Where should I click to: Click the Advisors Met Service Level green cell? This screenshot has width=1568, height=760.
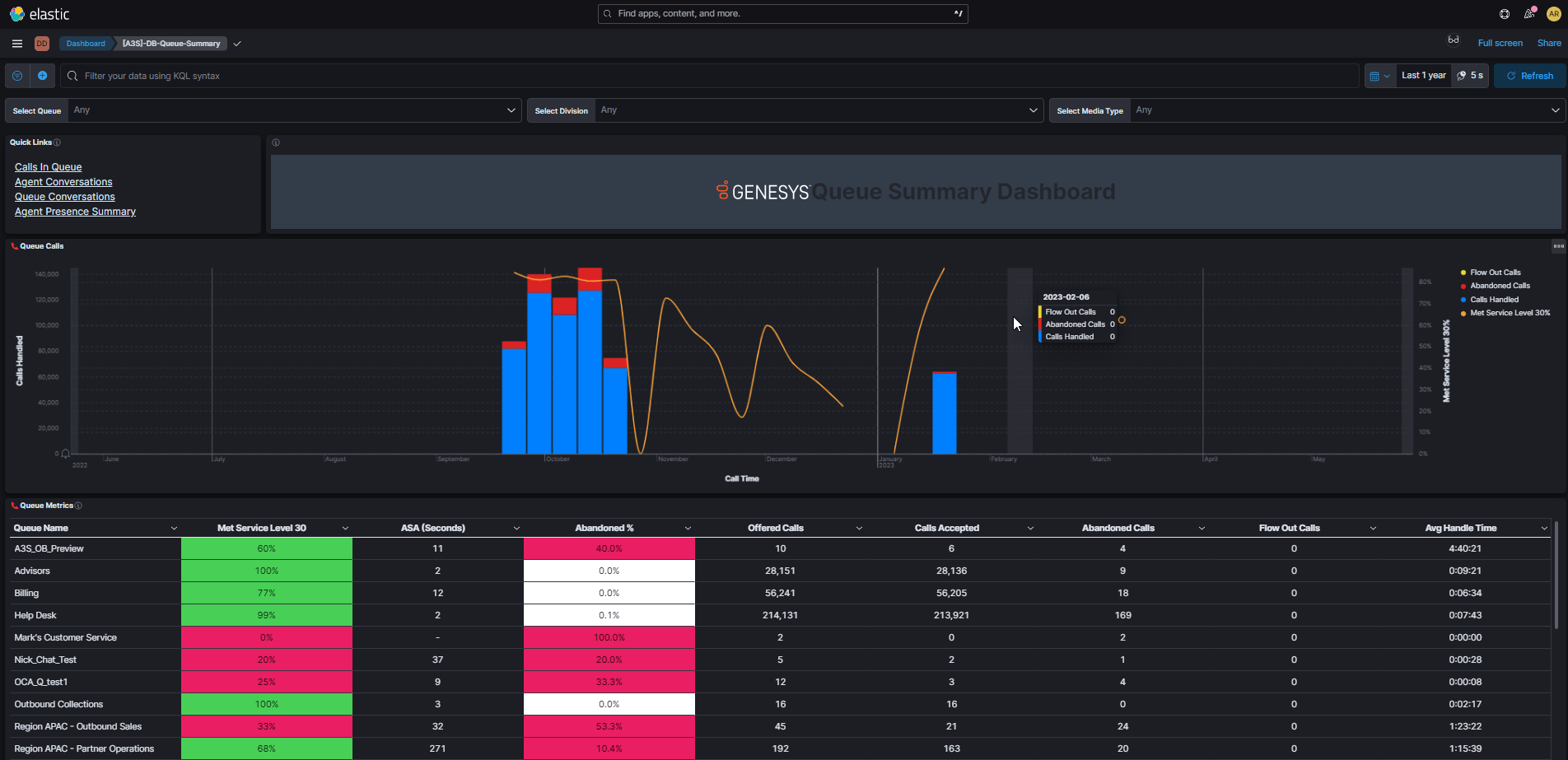[266, 570]
